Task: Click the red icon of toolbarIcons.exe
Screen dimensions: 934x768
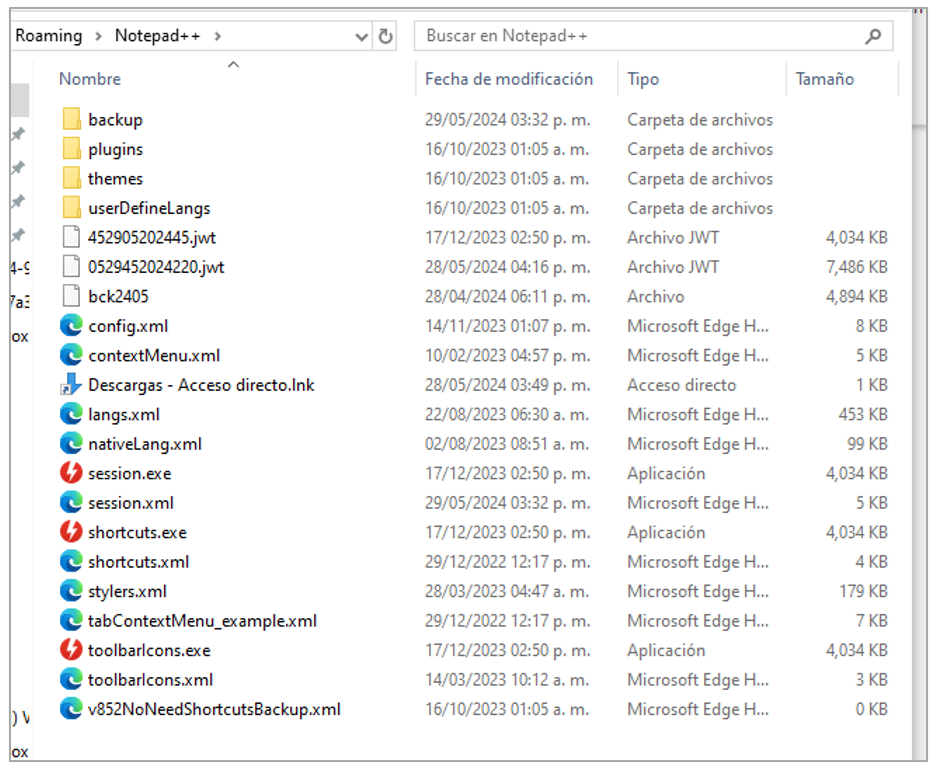Action: (x=71, y=650)
